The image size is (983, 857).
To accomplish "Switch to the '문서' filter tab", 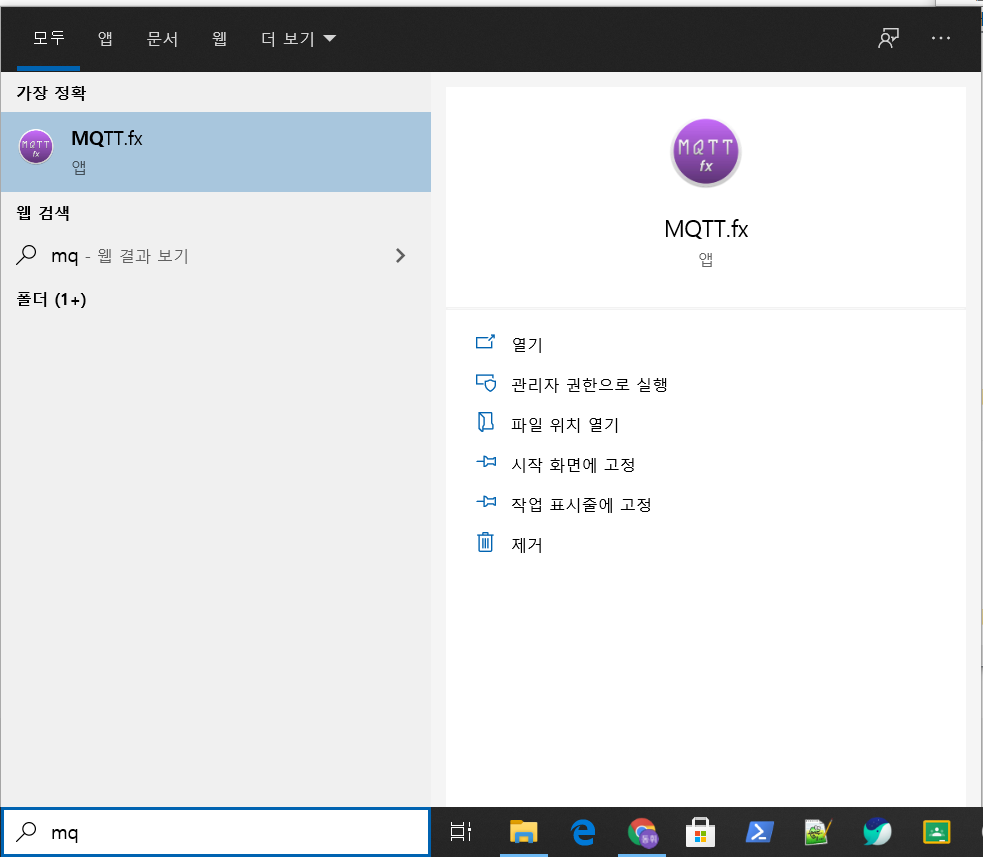I will 162,39.
